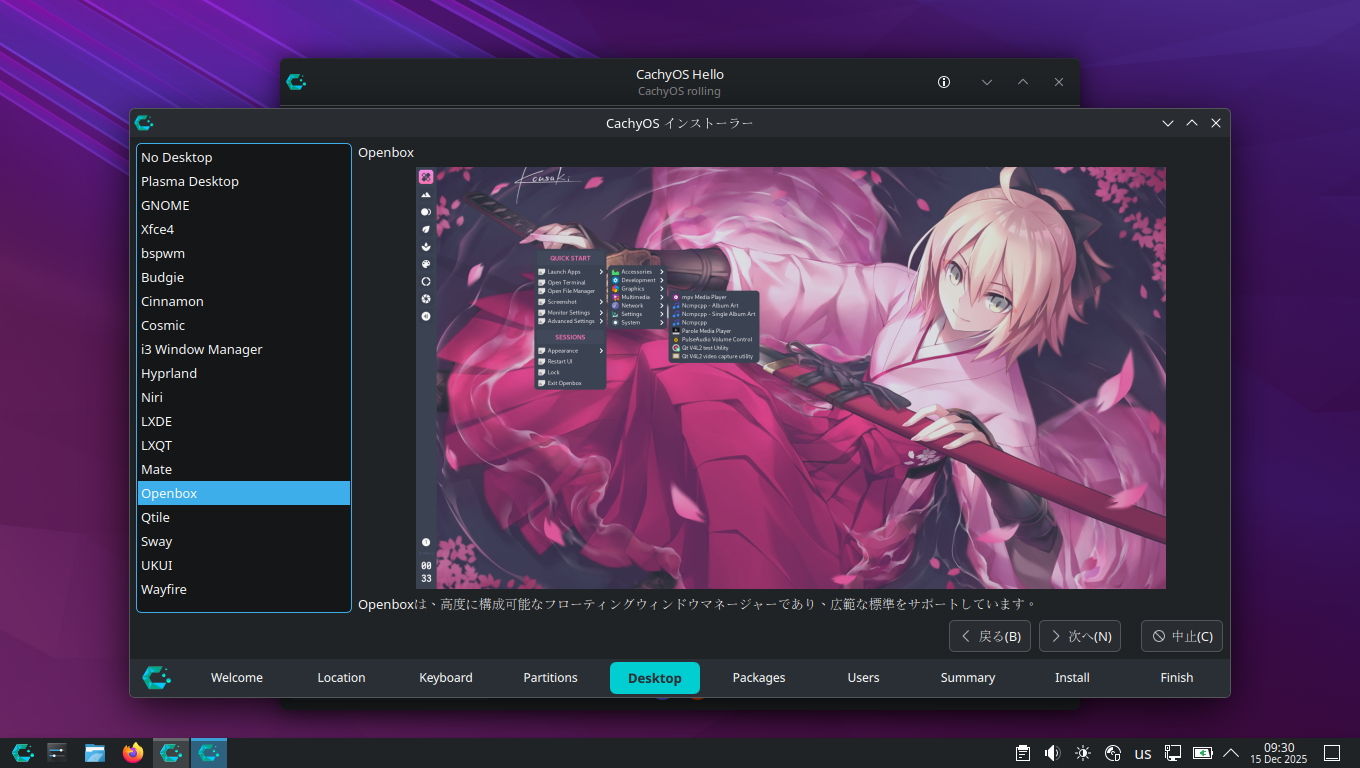The width and height of the screenshot is (1360, 768).
Task: Pick 'Cosmic' from the desktop list
Action: pyautogui.click(x=244, y=325)
